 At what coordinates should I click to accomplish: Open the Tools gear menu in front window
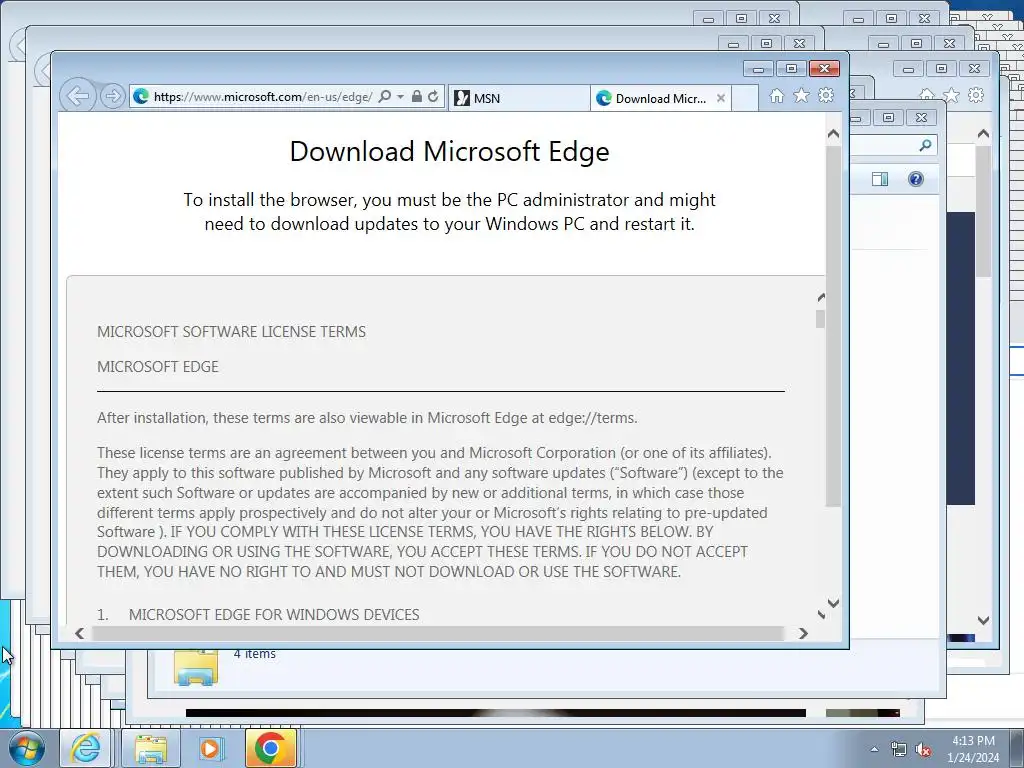(x=826, y=96)
